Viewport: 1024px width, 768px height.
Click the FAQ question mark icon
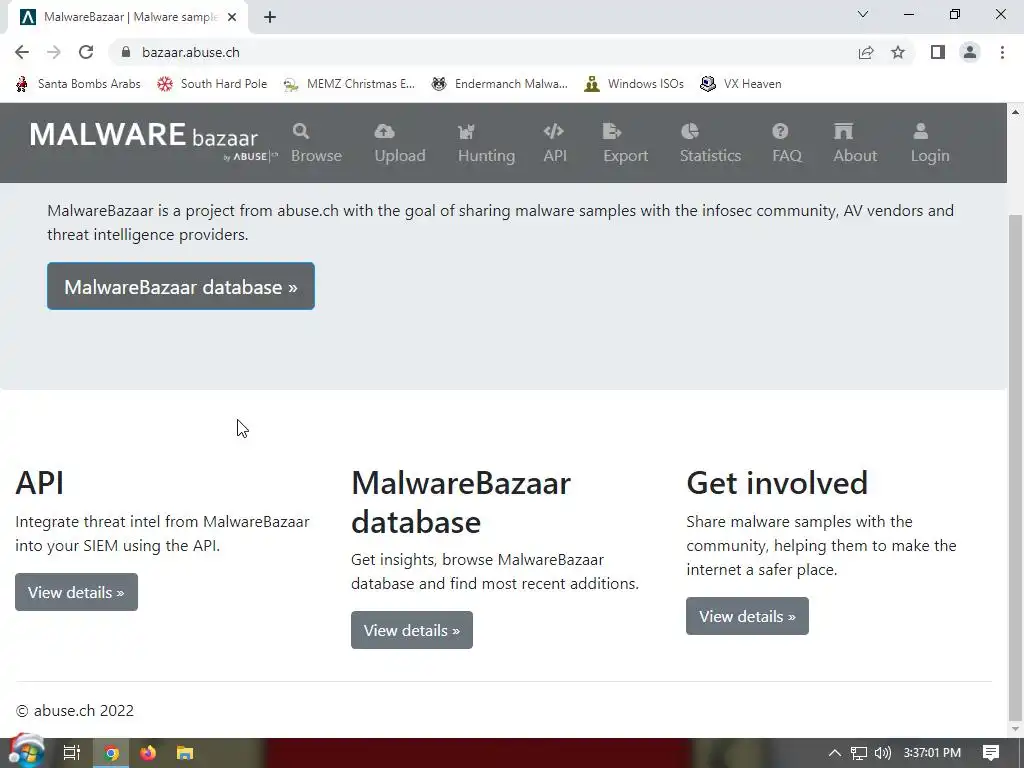tap(780, 131)
